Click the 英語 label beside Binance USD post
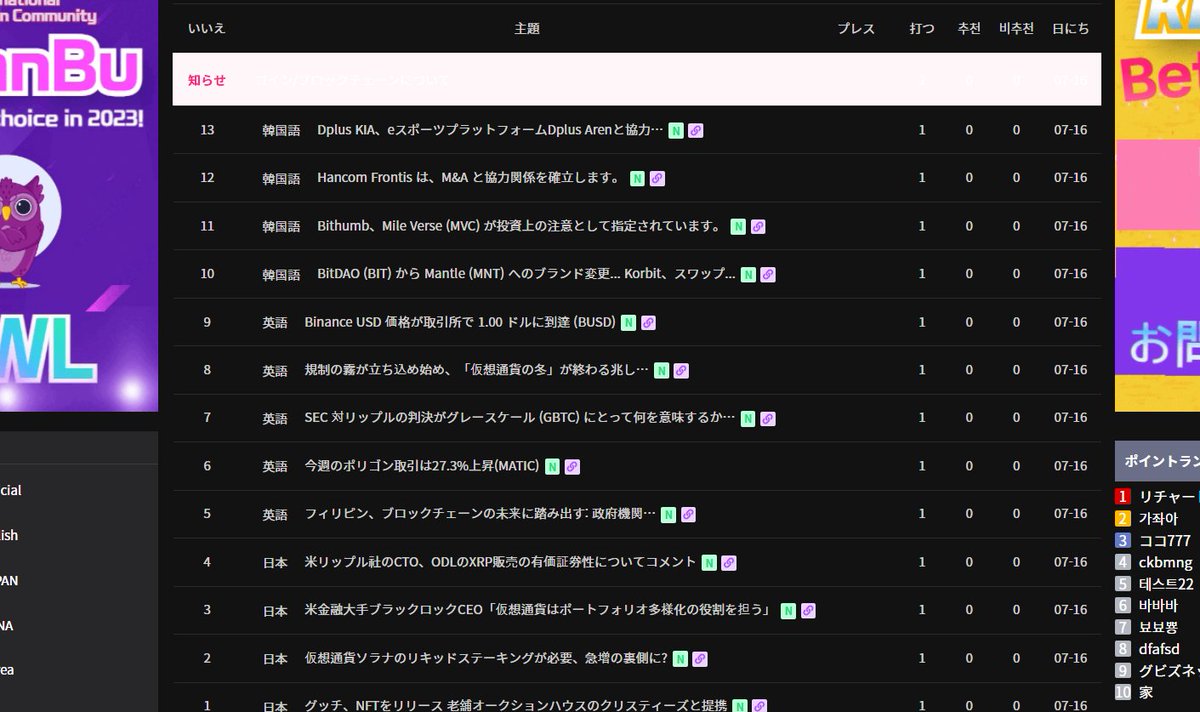The width and height of the screenshot is (1200, 712). coord(275,323)
